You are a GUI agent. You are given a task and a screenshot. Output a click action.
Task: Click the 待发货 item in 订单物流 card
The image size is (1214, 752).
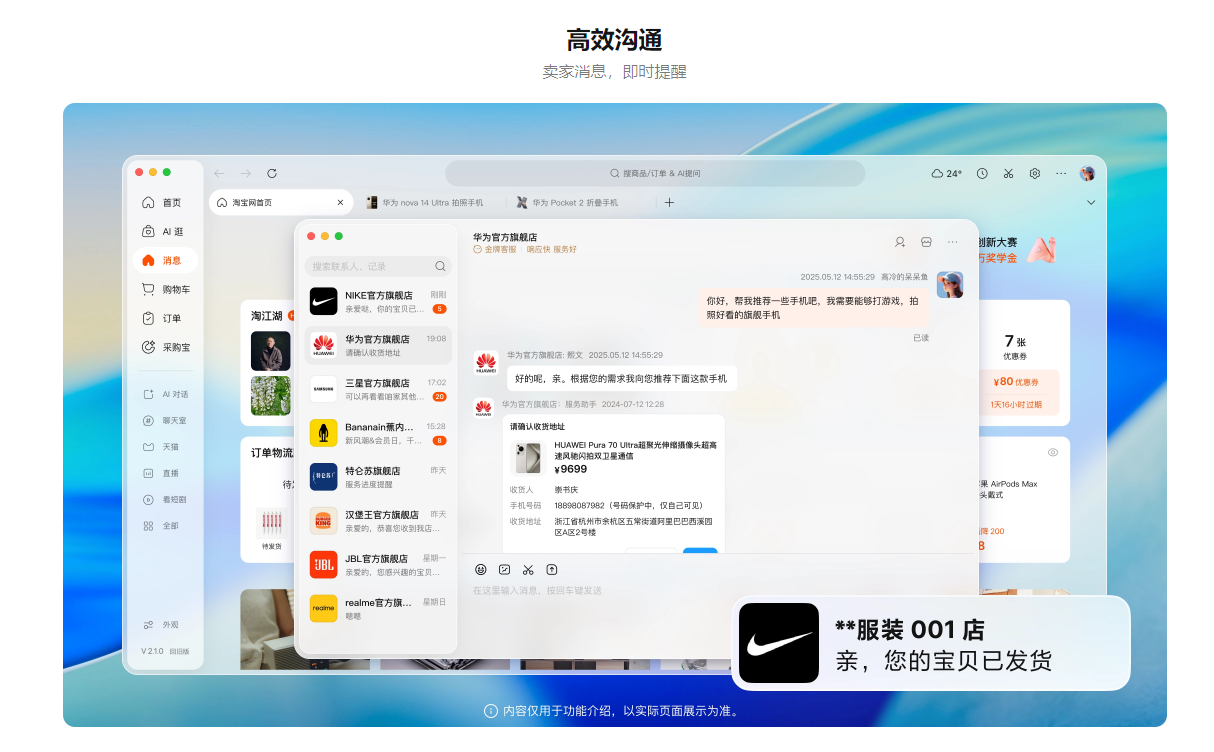click(x=271, y=528)
